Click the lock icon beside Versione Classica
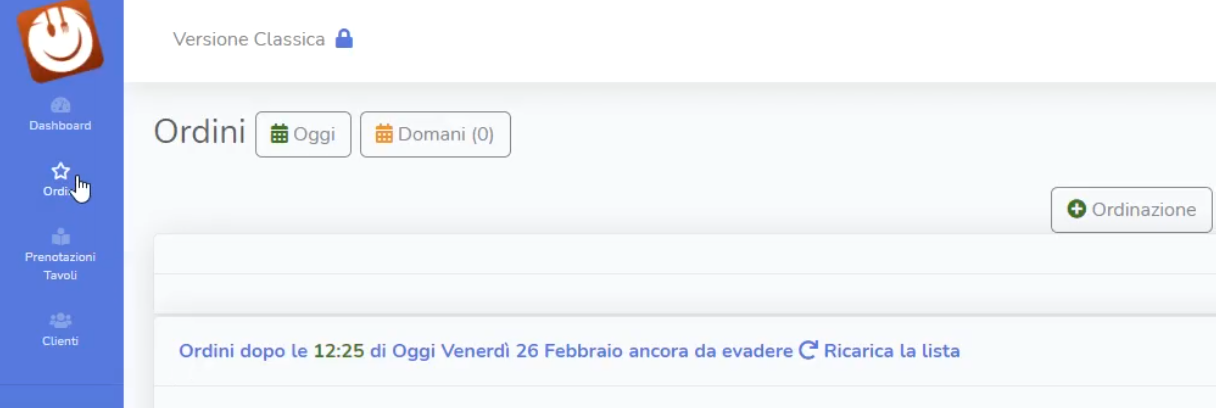Image resolution: width=1216 pixels, height=408 pixels. (x=344, y=39)
